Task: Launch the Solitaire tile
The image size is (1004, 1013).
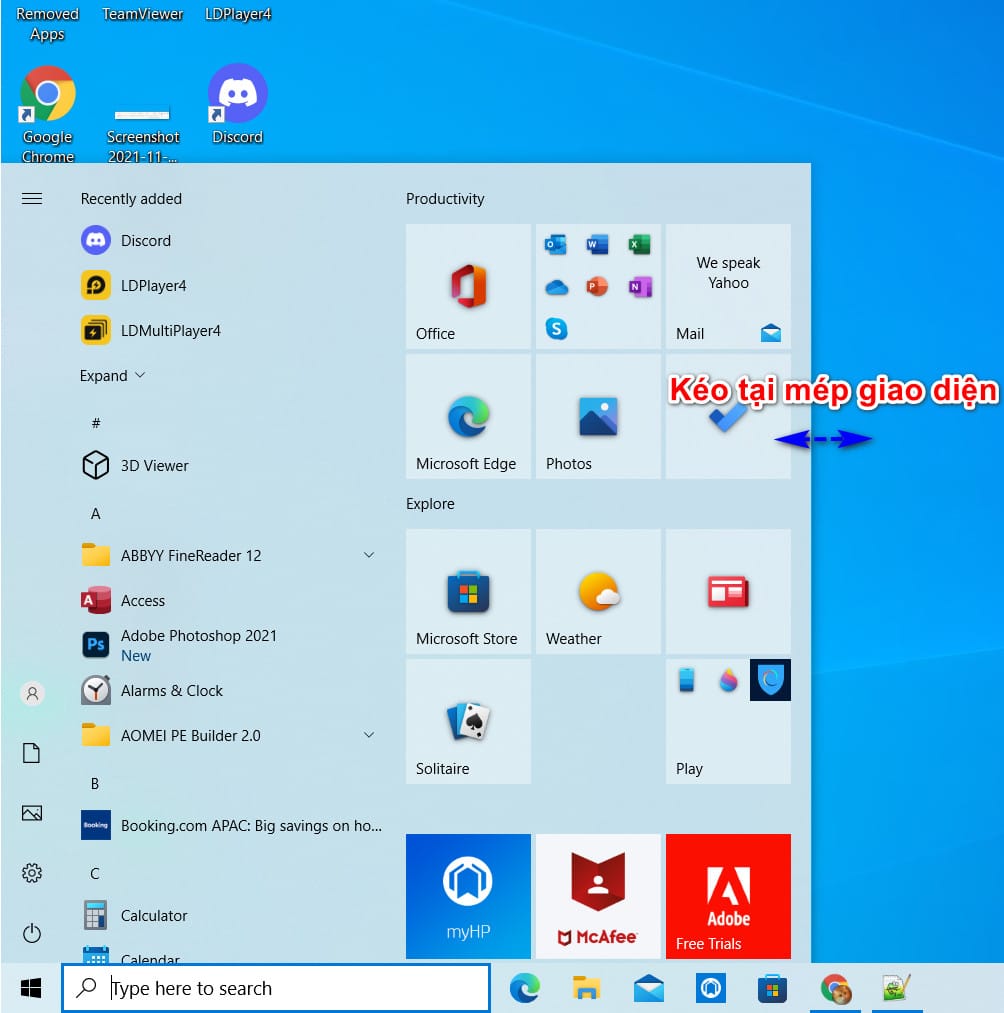Action: pyautogui.click(x=468, y=721)
